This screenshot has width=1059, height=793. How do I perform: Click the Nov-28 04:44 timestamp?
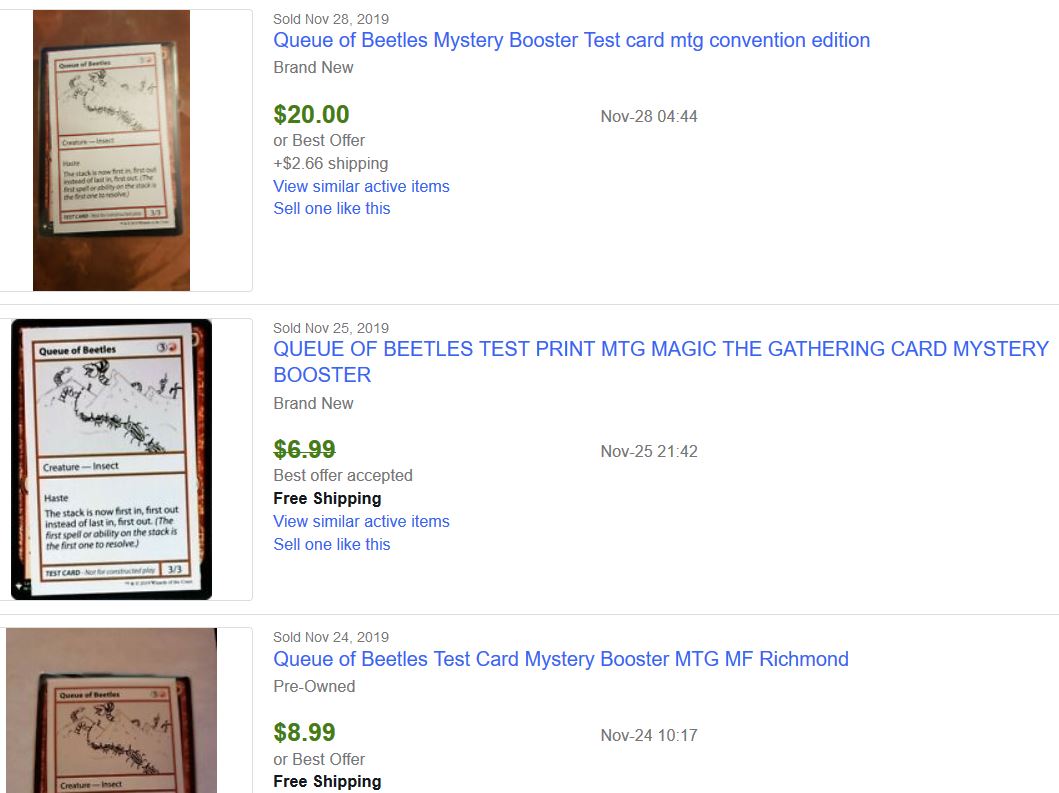coord(649,116)
